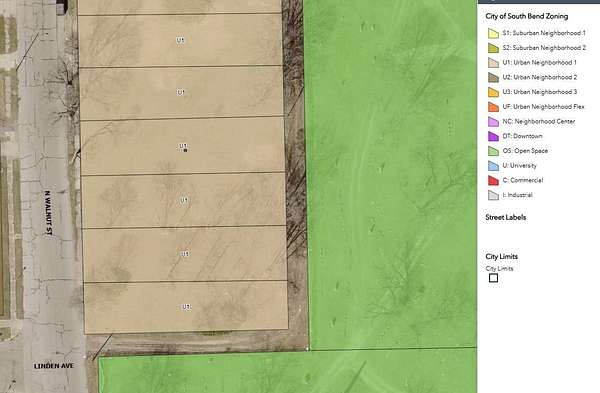Click the City of South Bend Zoning heading
Viewport: 600px width, 393px height.
pyautogui.click(x=527, y=16)
